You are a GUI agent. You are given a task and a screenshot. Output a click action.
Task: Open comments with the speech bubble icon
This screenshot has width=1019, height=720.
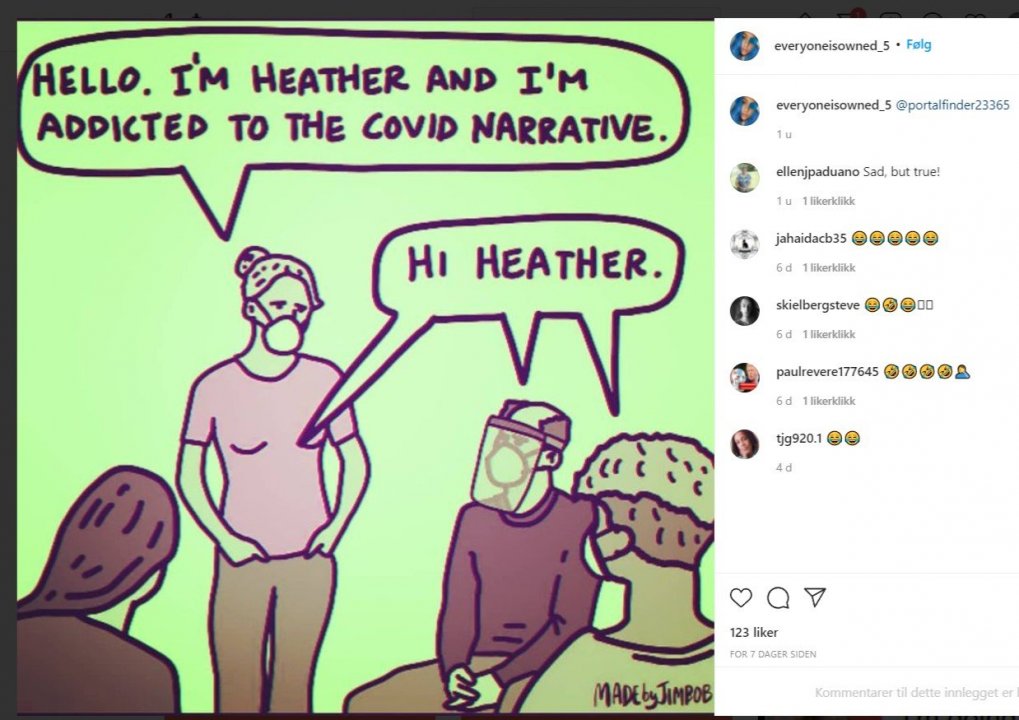(x=778, y=597)
